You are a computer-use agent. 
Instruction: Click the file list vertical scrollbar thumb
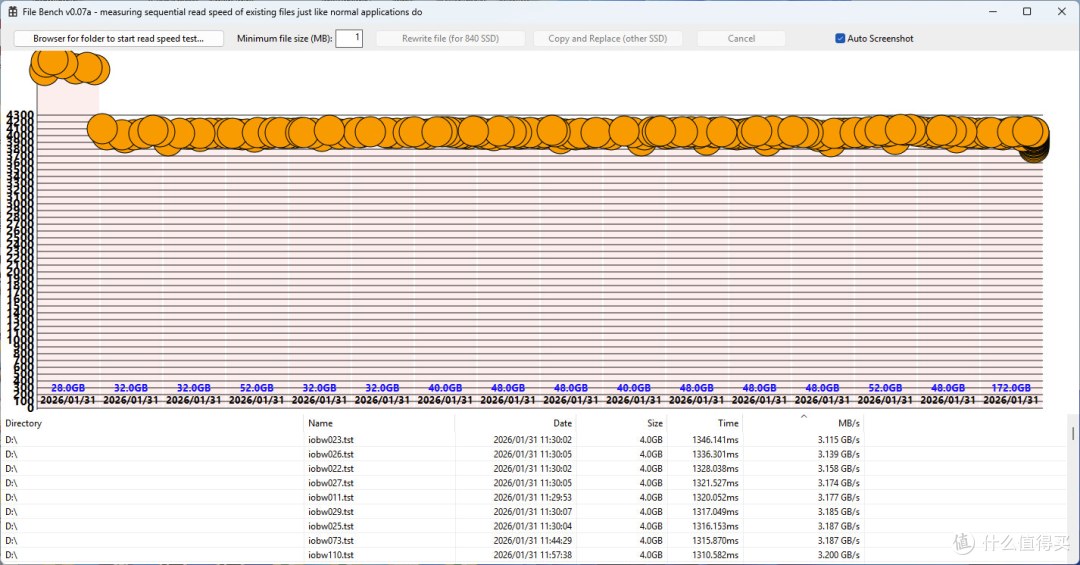point(1072,433)
